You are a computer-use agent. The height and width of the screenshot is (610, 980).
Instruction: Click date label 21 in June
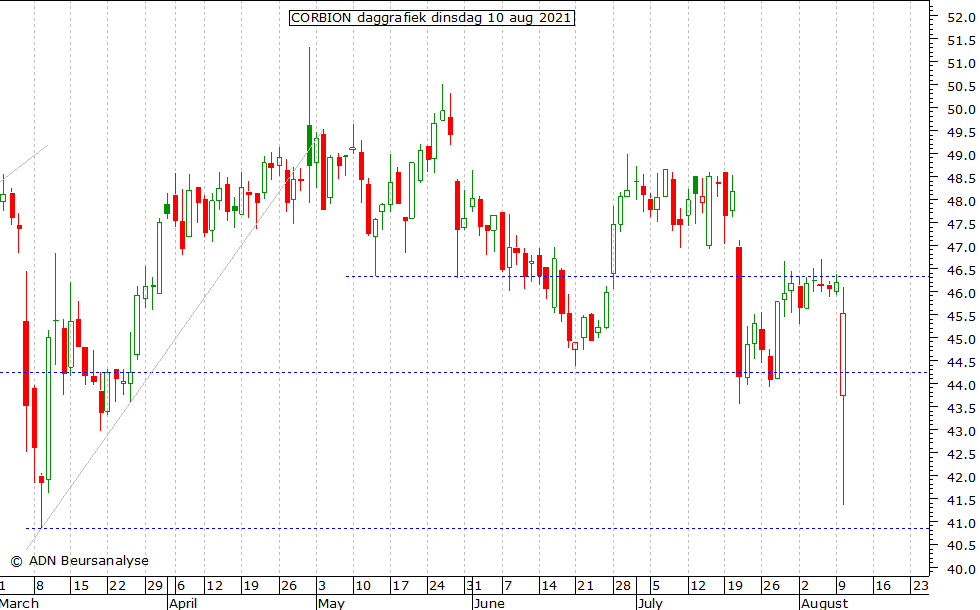coord(585,586)
